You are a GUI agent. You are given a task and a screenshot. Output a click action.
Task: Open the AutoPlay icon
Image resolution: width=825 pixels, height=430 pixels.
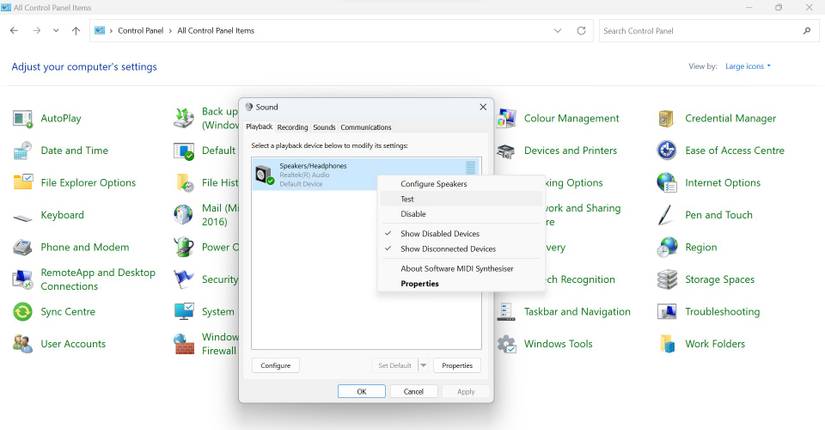point(23,118)
